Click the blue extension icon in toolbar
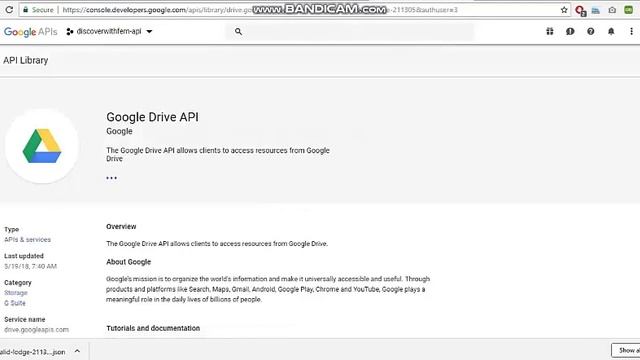The image size is (640, 360). (x=596, y=10)
